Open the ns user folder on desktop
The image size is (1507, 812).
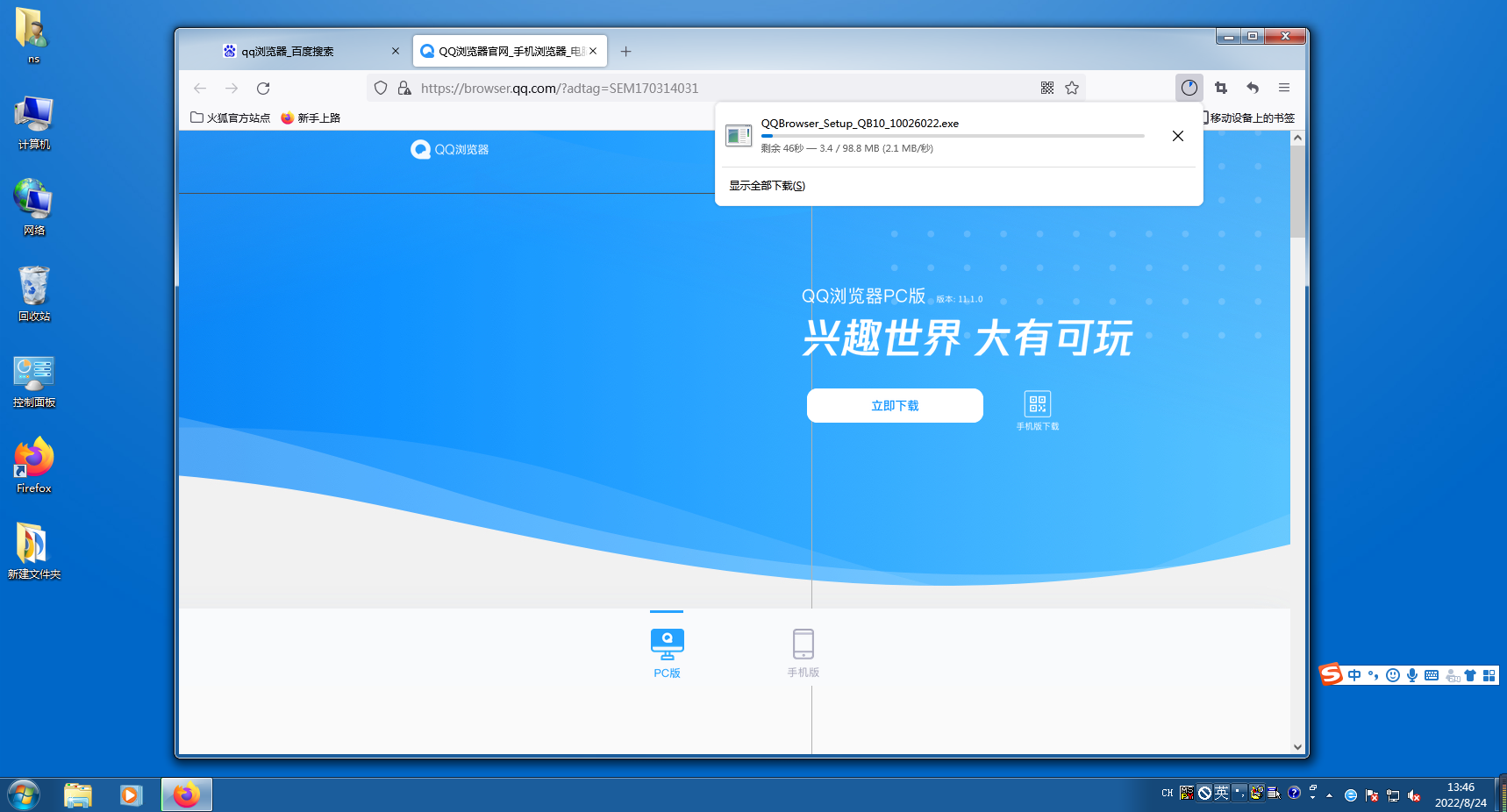(33, 35)
